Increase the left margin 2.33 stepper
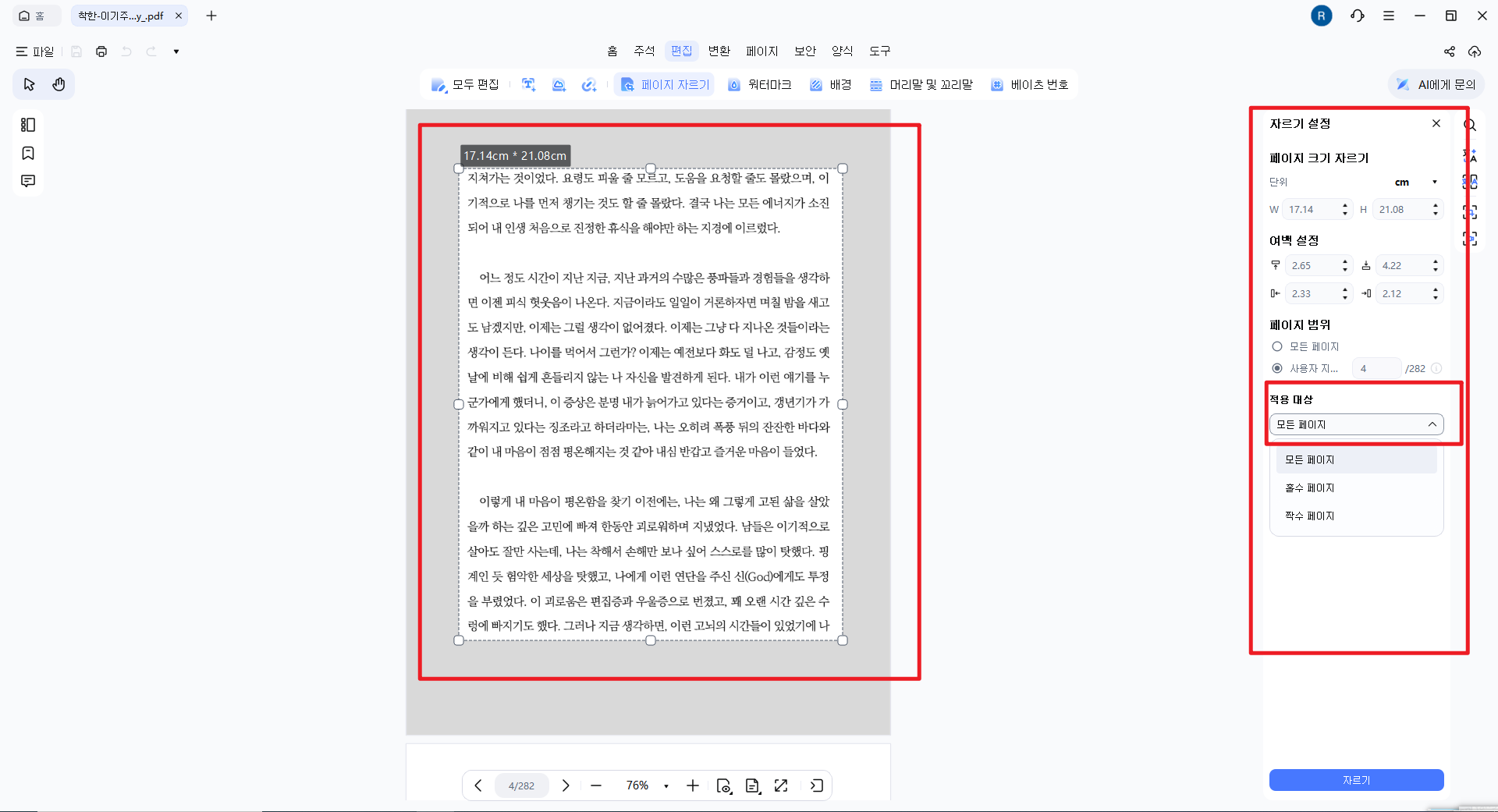 tap(1345, 290)
